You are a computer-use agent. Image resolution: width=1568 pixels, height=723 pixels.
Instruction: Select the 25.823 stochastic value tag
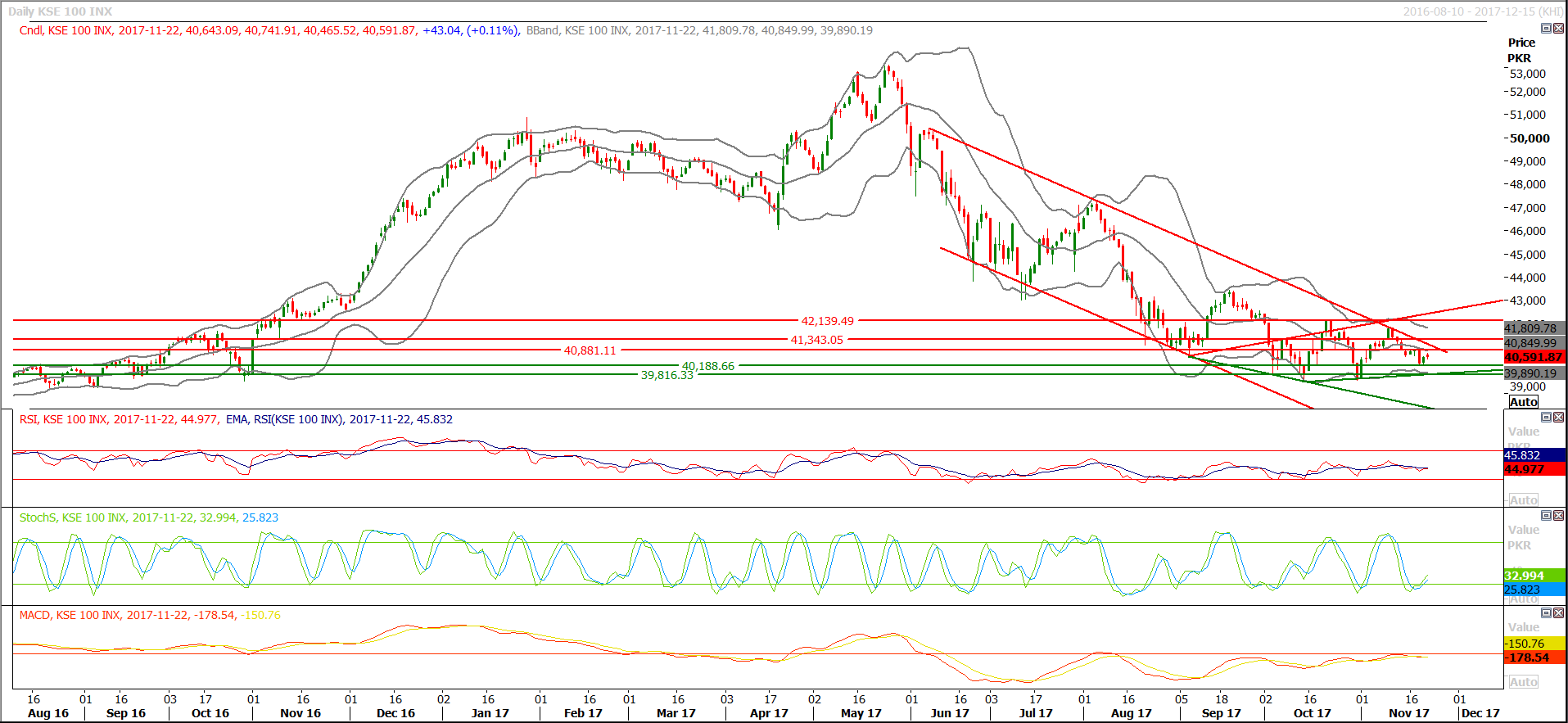(x=1534, y=590)
